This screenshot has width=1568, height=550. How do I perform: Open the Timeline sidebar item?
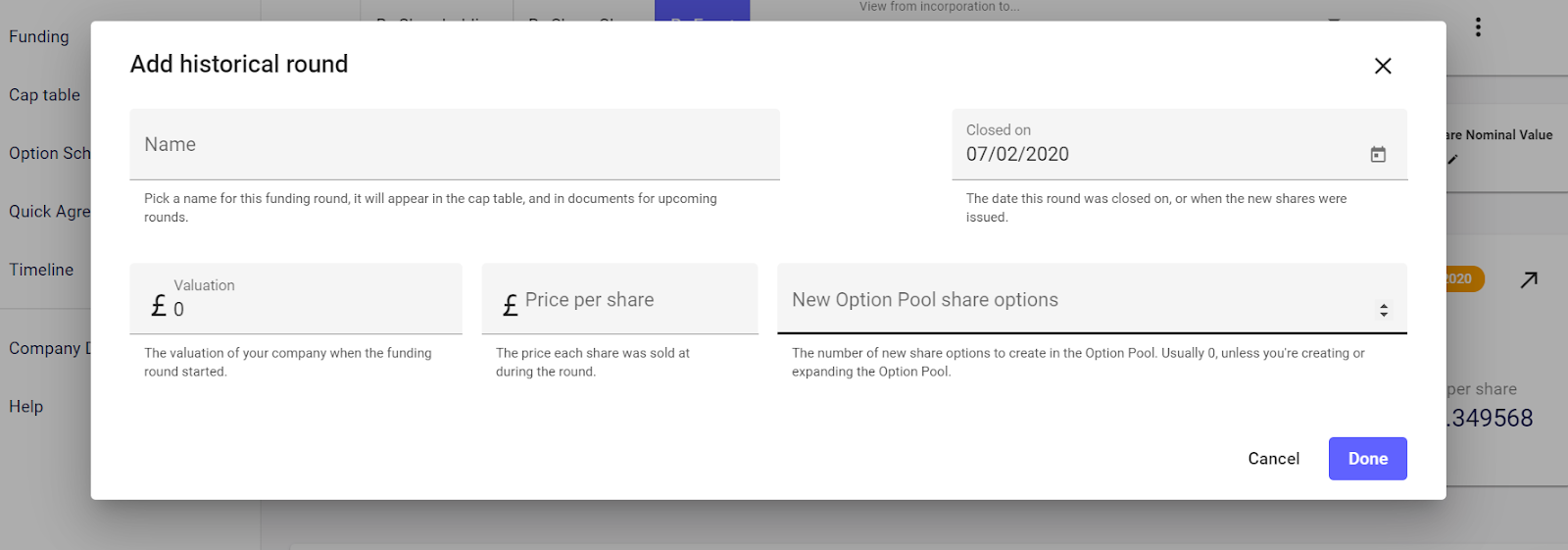pyautogui.click(x=41, y=270)
